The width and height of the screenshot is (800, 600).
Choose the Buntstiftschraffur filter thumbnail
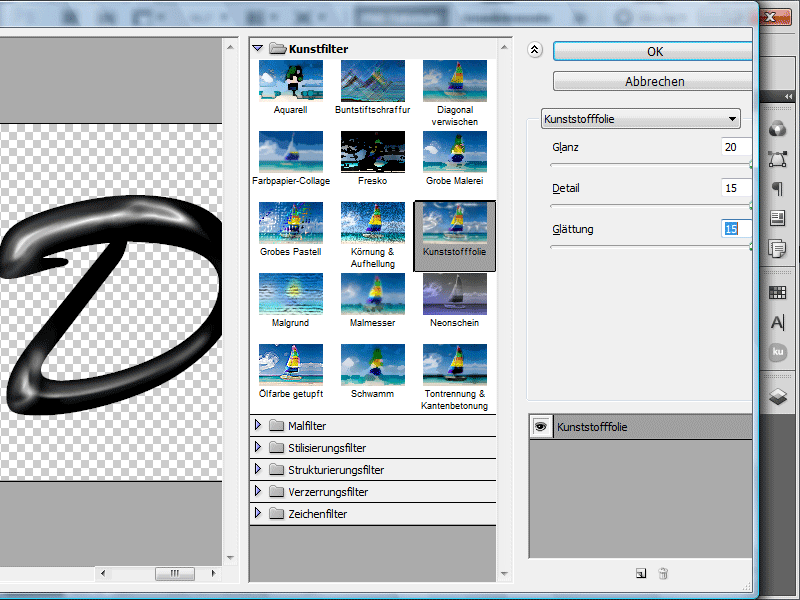coord(372,81)
